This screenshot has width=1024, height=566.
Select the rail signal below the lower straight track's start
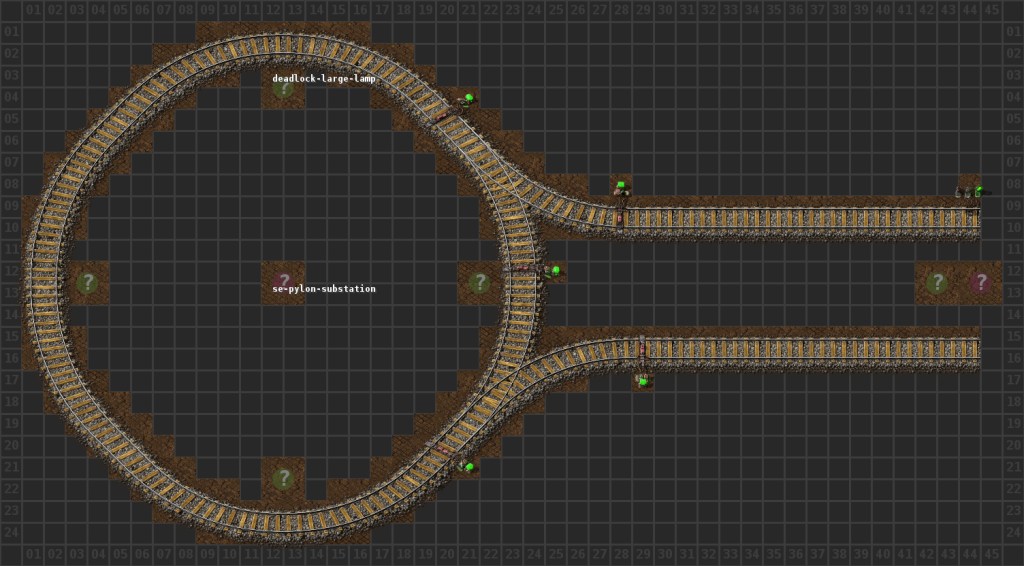[643, 381]
